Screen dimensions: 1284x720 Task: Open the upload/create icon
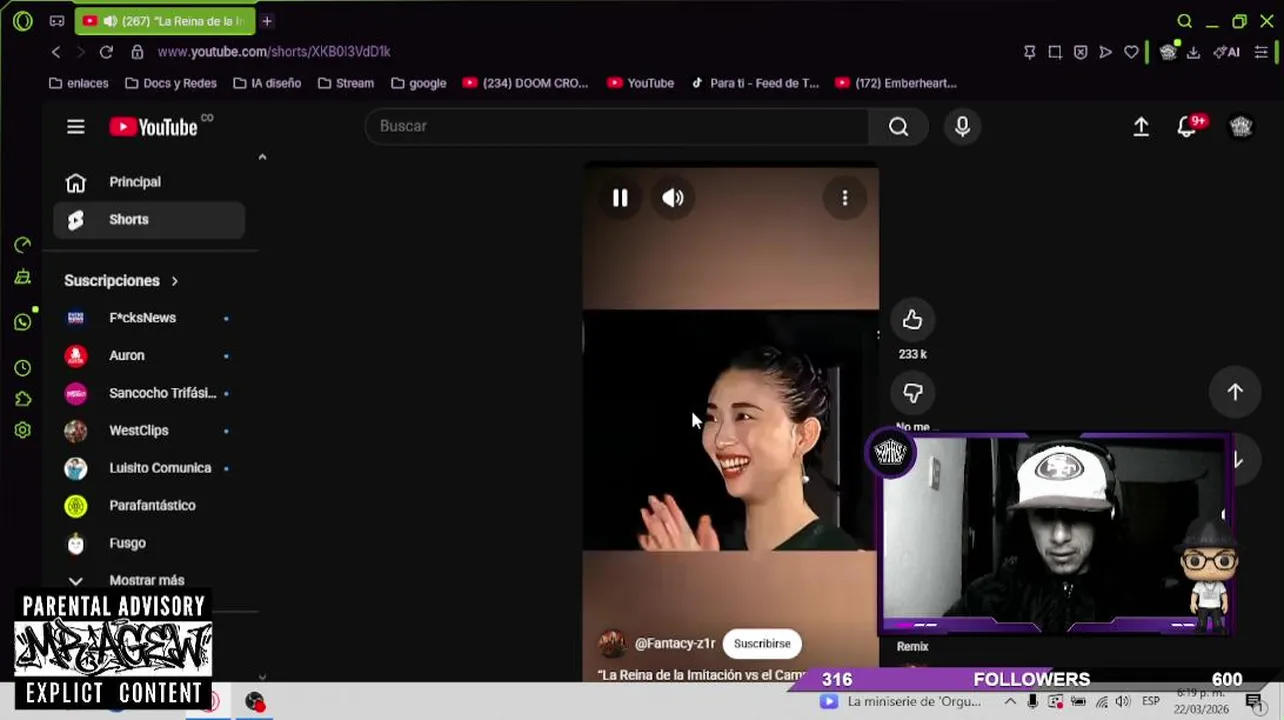pyautogui.click(x=1141, y=126)
